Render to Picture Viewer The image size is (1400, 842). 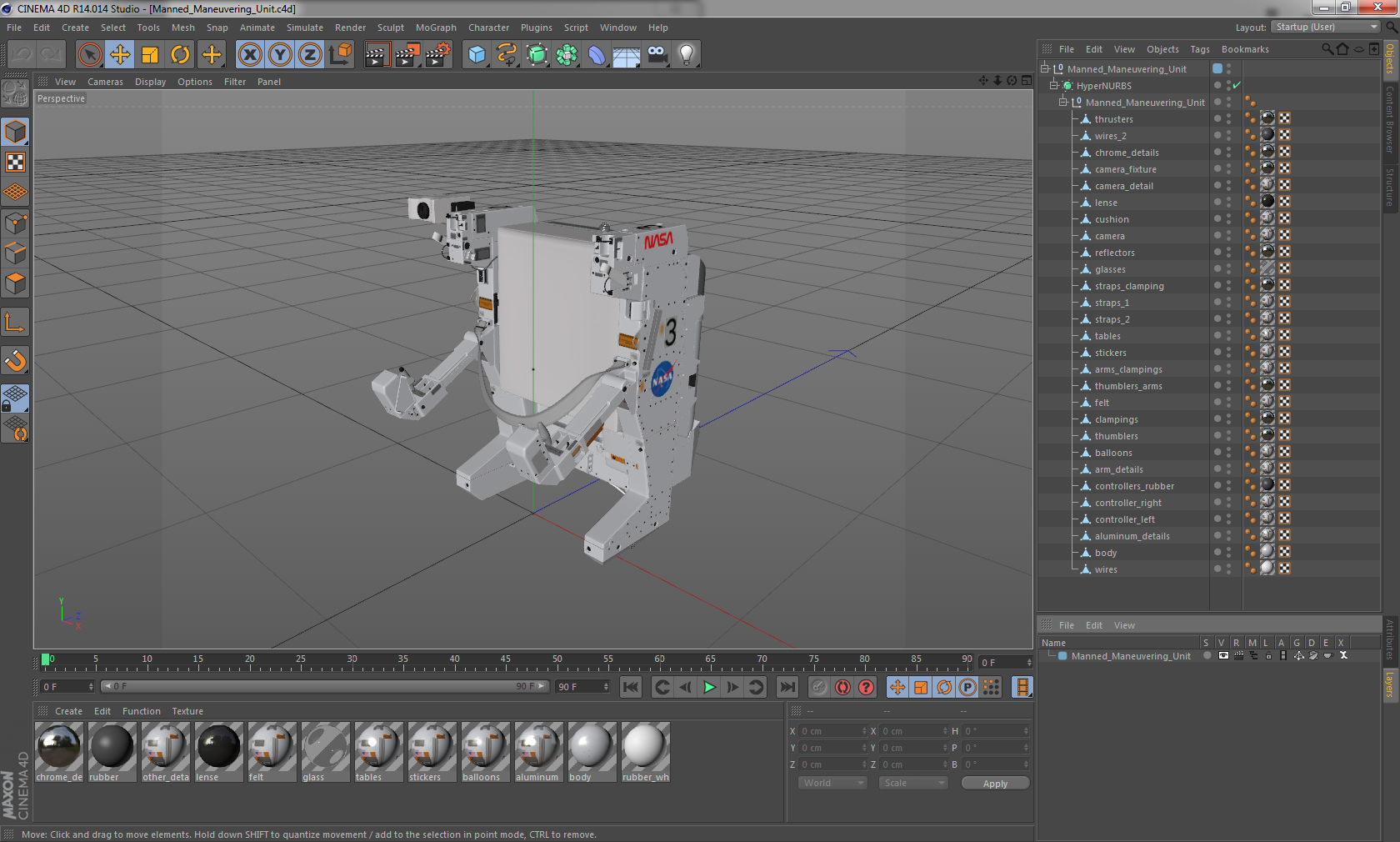(407, 55)
